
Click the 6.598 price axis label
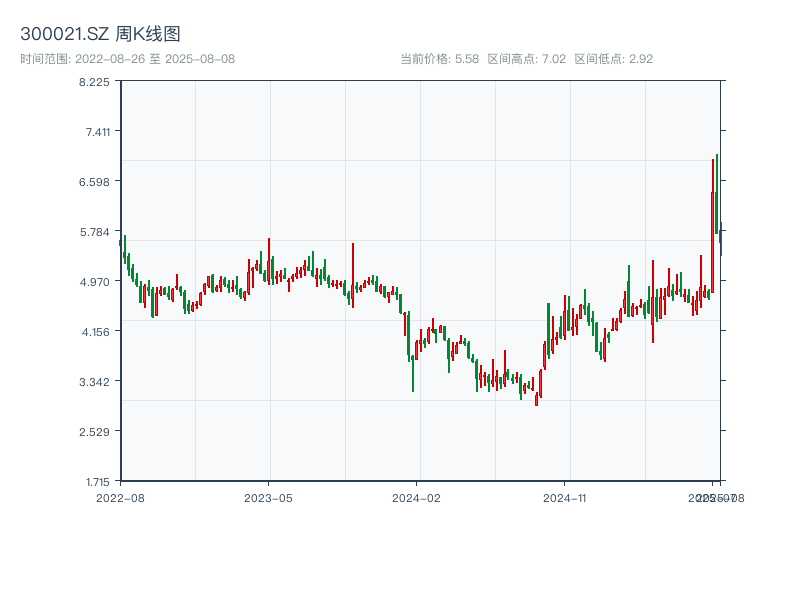pos(96,182)
